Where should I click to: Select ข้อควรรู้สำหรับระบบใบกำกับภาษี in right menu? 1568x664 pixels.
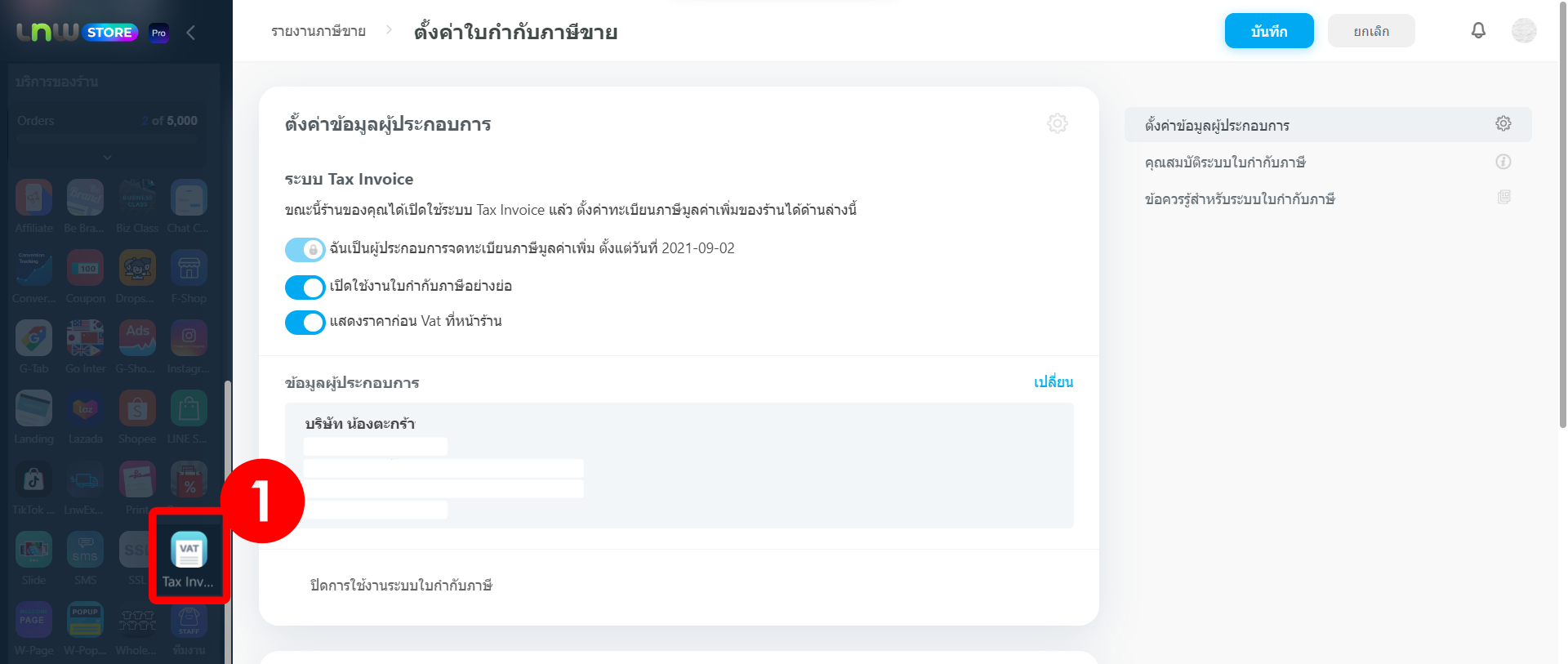pos(1240,199)
